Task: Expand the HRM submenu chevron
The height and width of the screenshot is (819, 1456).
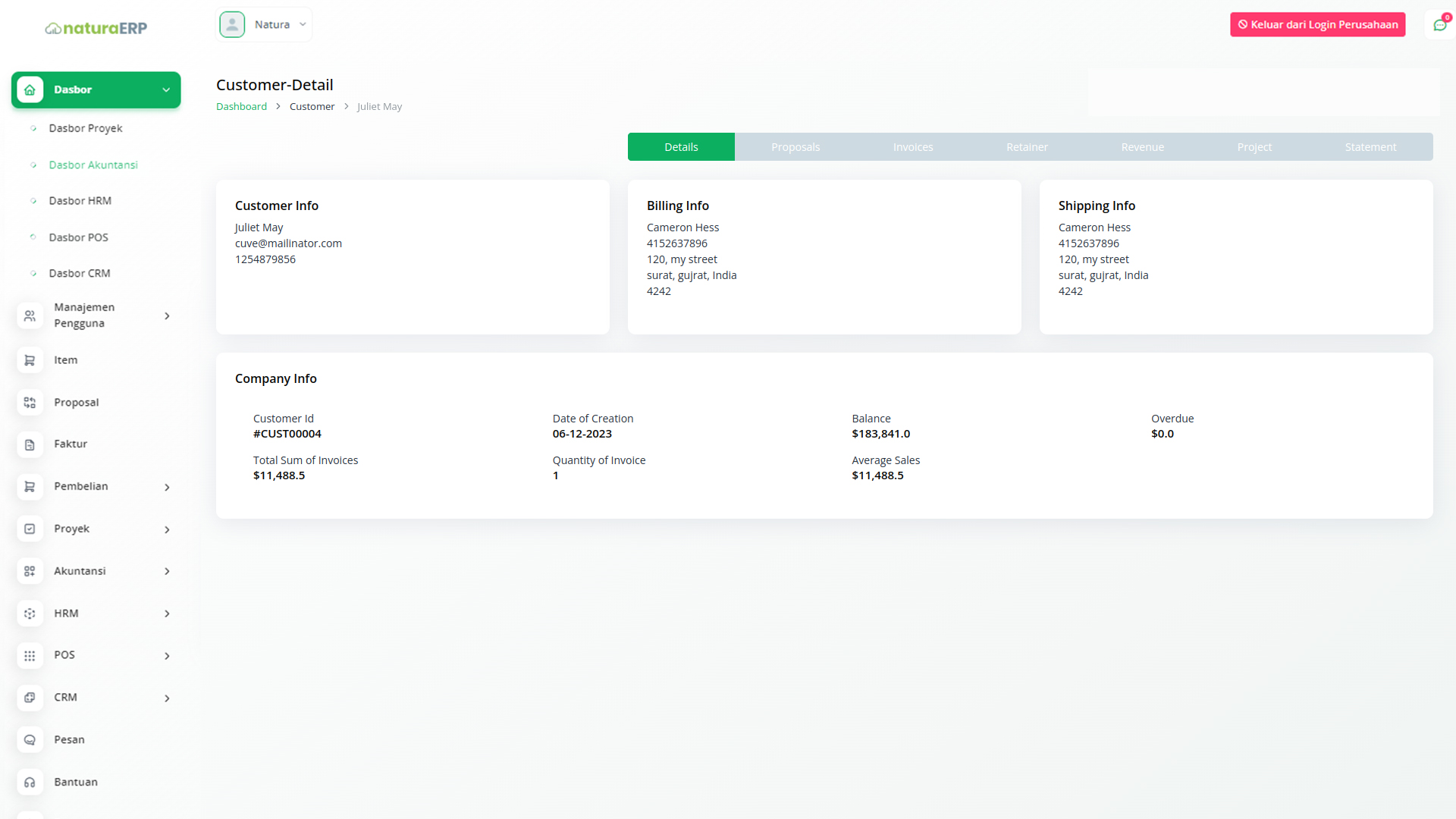Action: [x=167, y=614]
